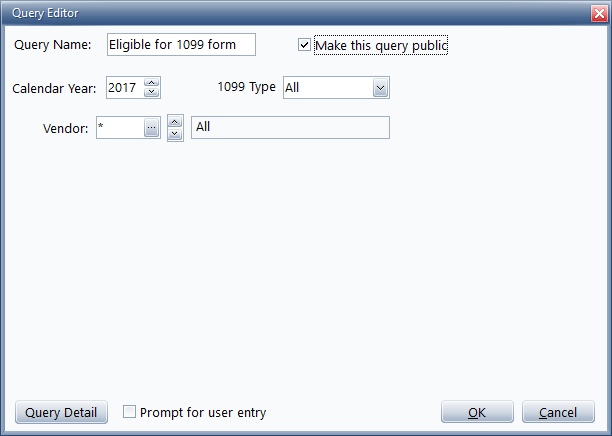Open Vendor lookup ellipsis button
Viewport: 612px width, 436px height.
click(151, 128)
